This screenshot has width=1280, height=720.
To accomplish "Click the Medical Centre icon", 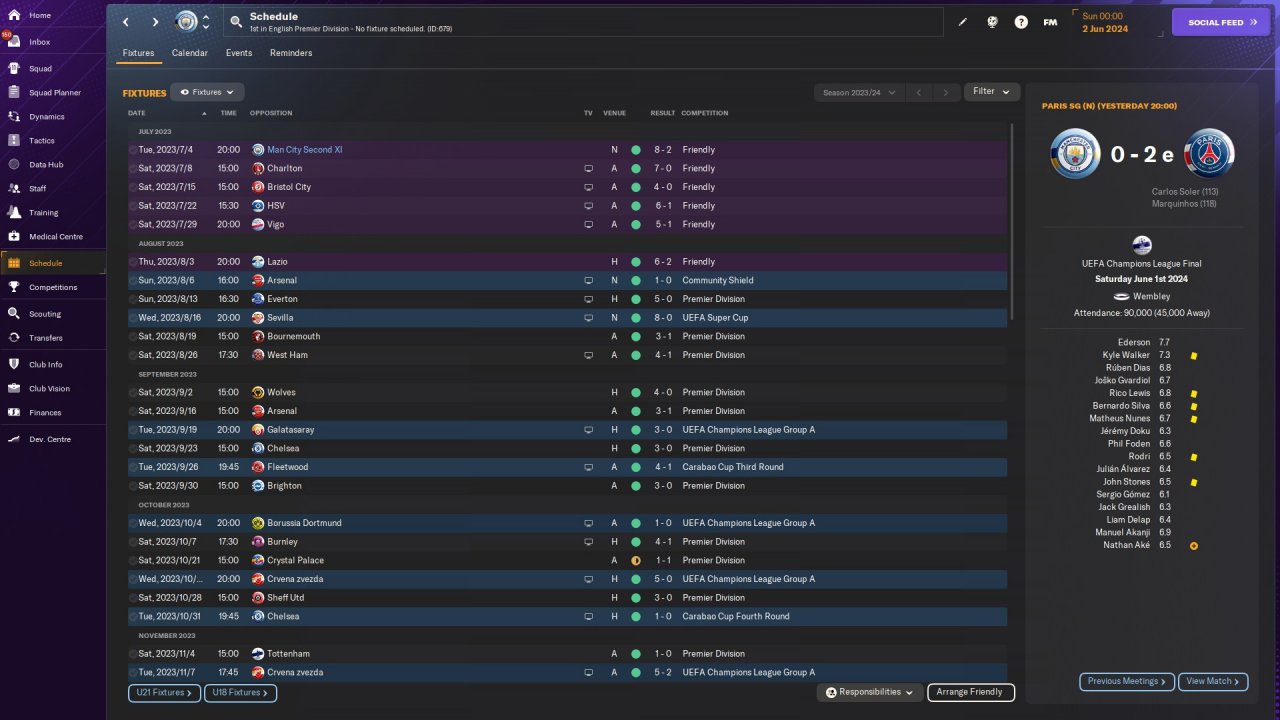I will [x=14, y=237].
